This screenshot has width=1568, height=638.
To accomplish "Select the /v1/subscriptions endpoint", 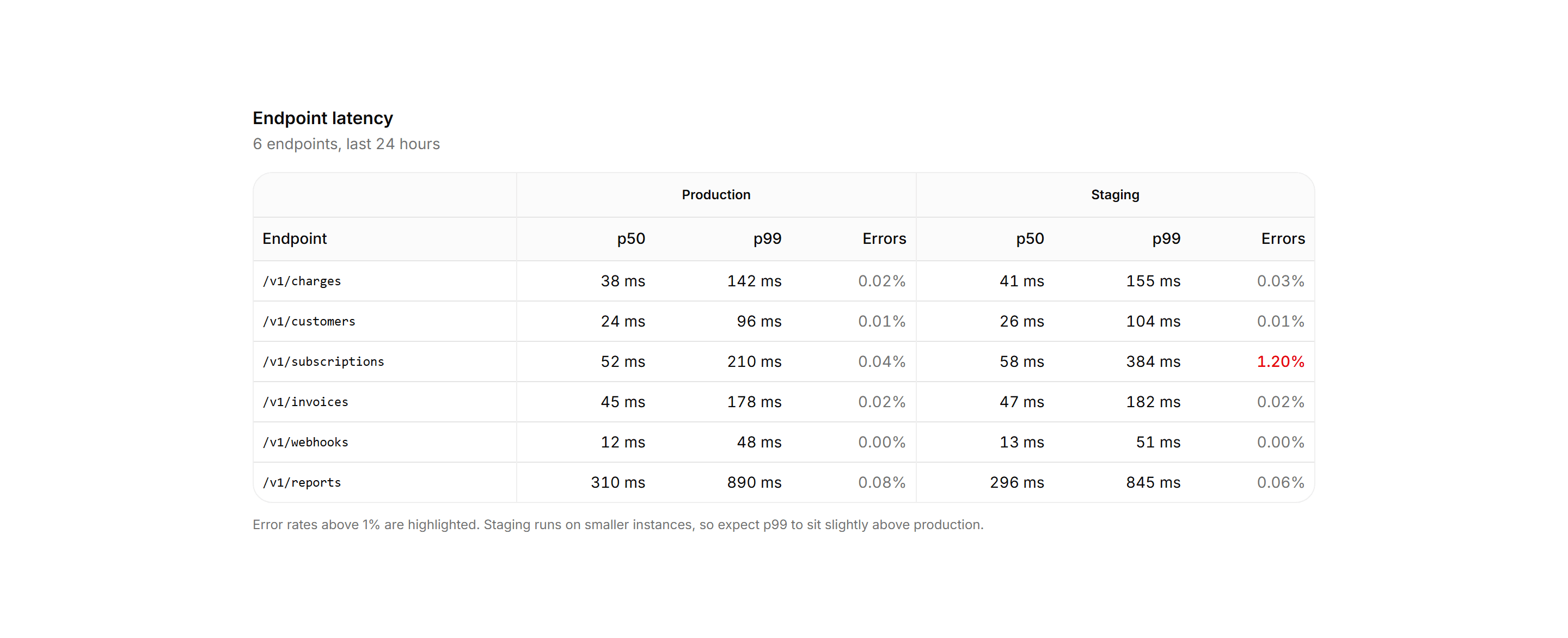I will click(323, 361).
